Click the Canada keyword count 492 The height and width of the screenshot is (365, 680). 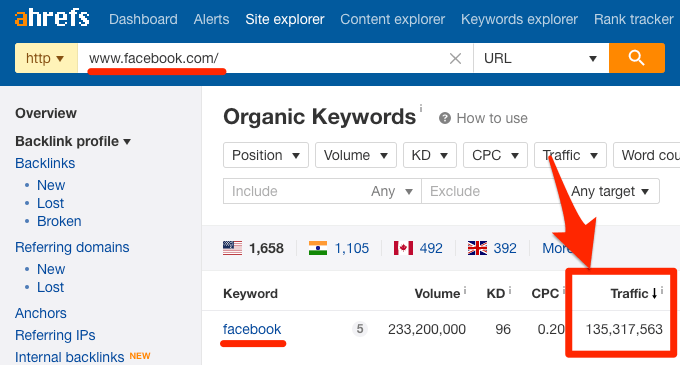pos(431,248)
